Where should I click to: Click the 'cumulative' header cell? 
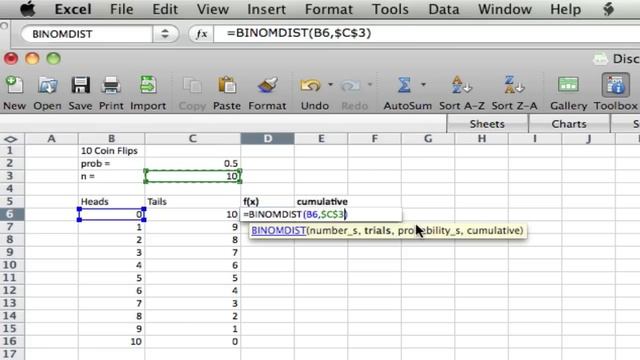[x=321, y=202]
